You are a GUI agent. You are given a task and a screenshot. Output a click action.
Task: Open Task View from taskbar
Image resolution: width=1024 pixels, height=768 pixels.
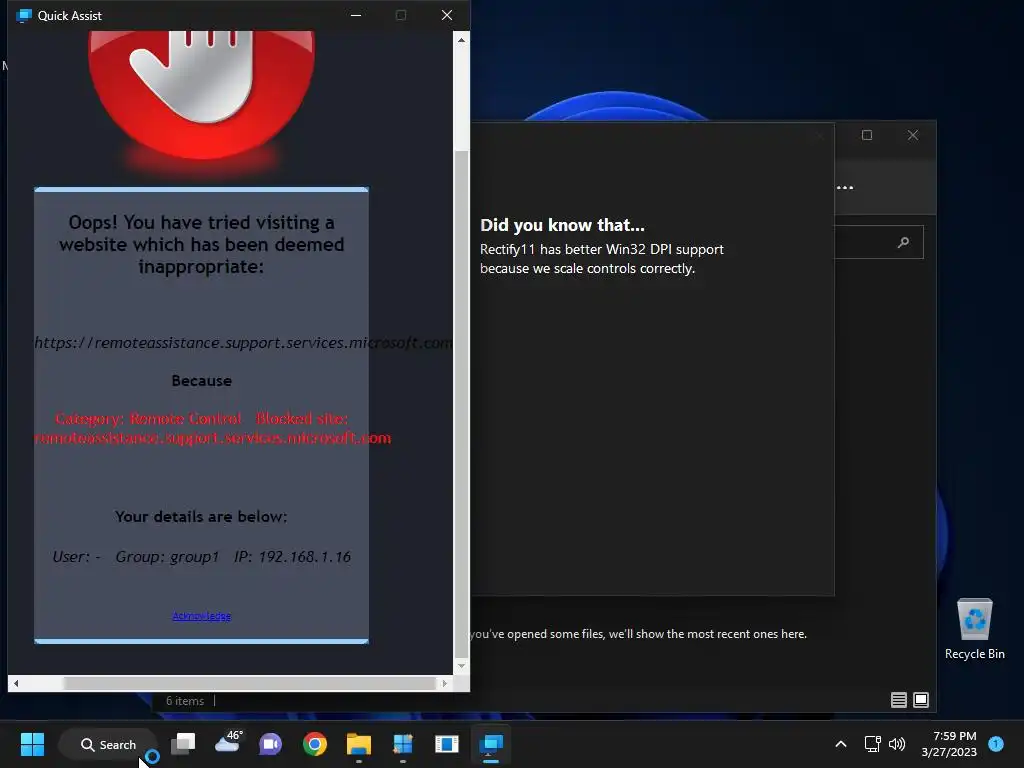pyautogui.click(x=183, y=744)
